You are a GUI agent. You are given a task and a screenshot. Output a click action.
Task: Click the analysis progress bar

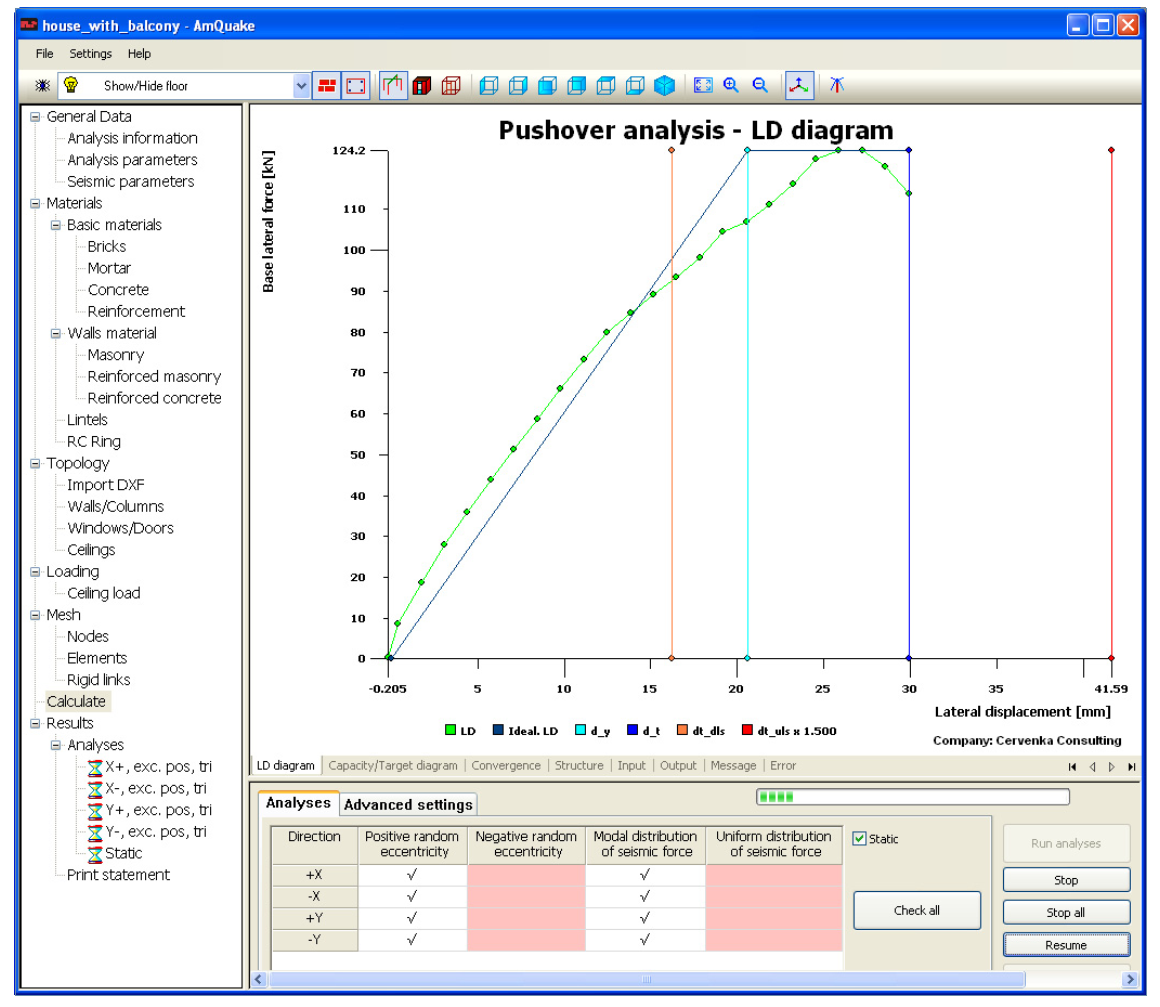pyautogui.click(x=912, y=797)
